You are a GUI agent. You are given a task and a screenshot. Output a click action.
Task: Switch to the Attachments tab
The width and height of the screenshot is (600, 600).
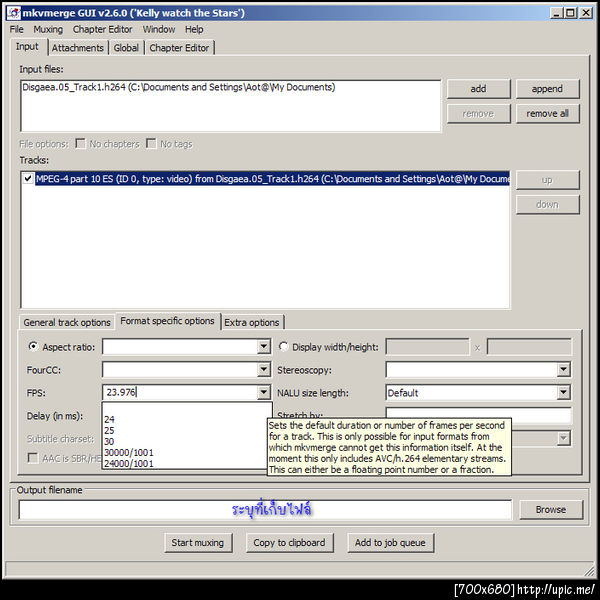click(x=78, y=48)
